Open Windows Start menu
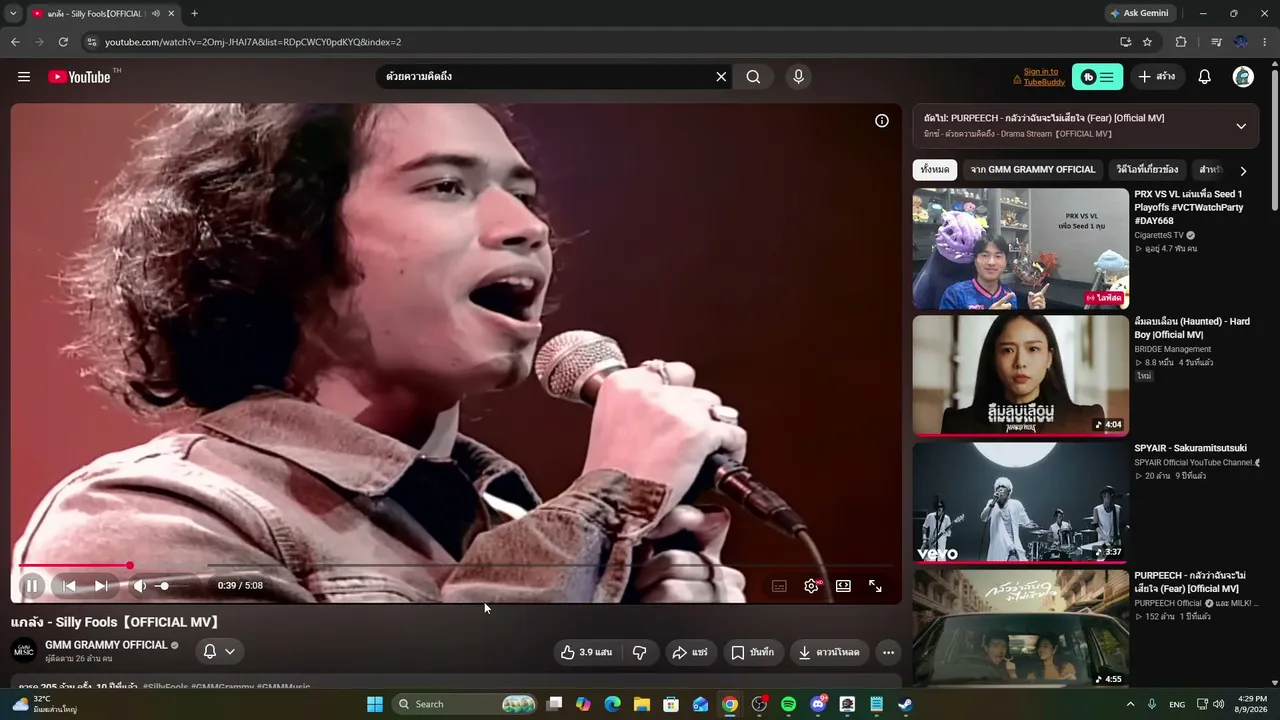 tap(375, 704)
